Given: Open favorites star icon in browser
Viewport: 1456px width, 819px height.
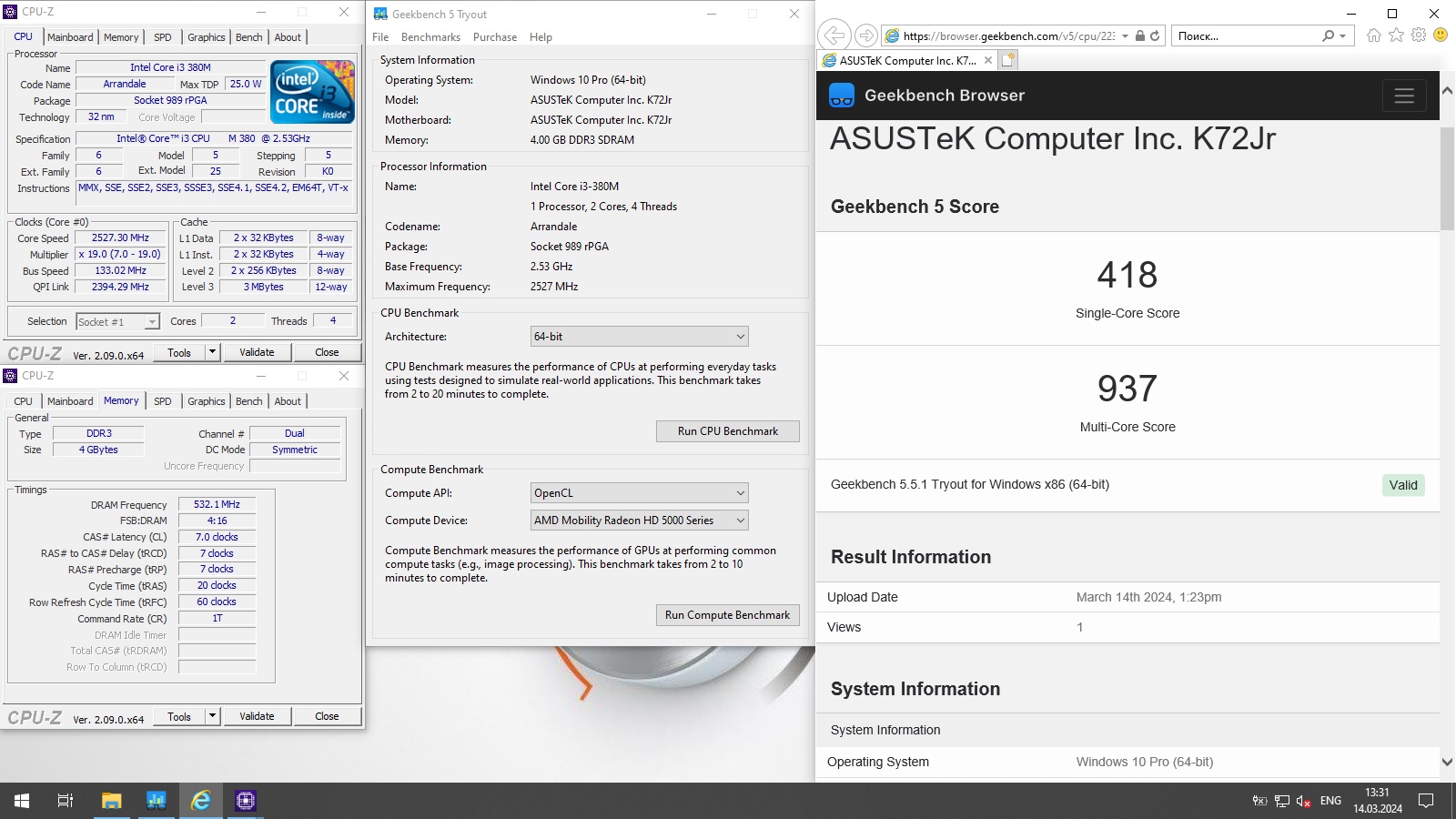Looking at the screenshot, I should coord(1397,35).
